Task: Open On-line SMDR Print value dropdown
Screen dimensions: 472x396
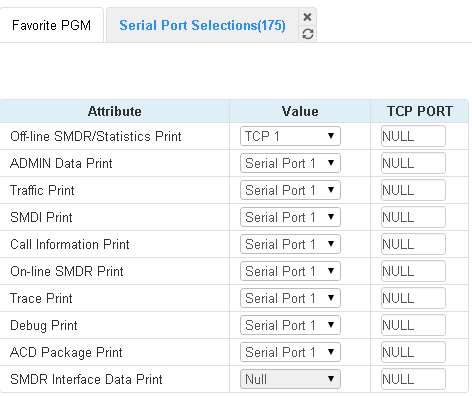Action: point(290,271)
